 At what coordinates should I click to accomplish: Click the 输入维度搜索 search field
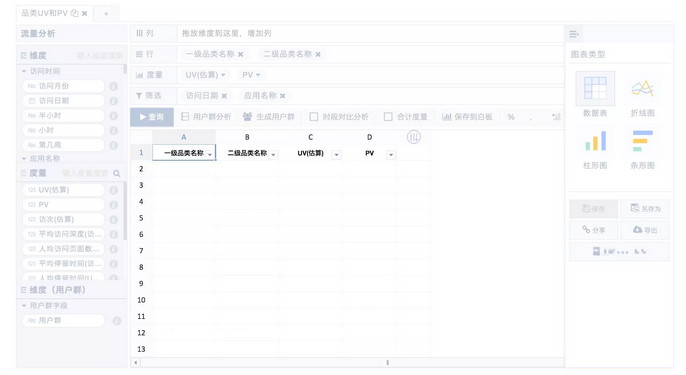click(x=100, y=56)
